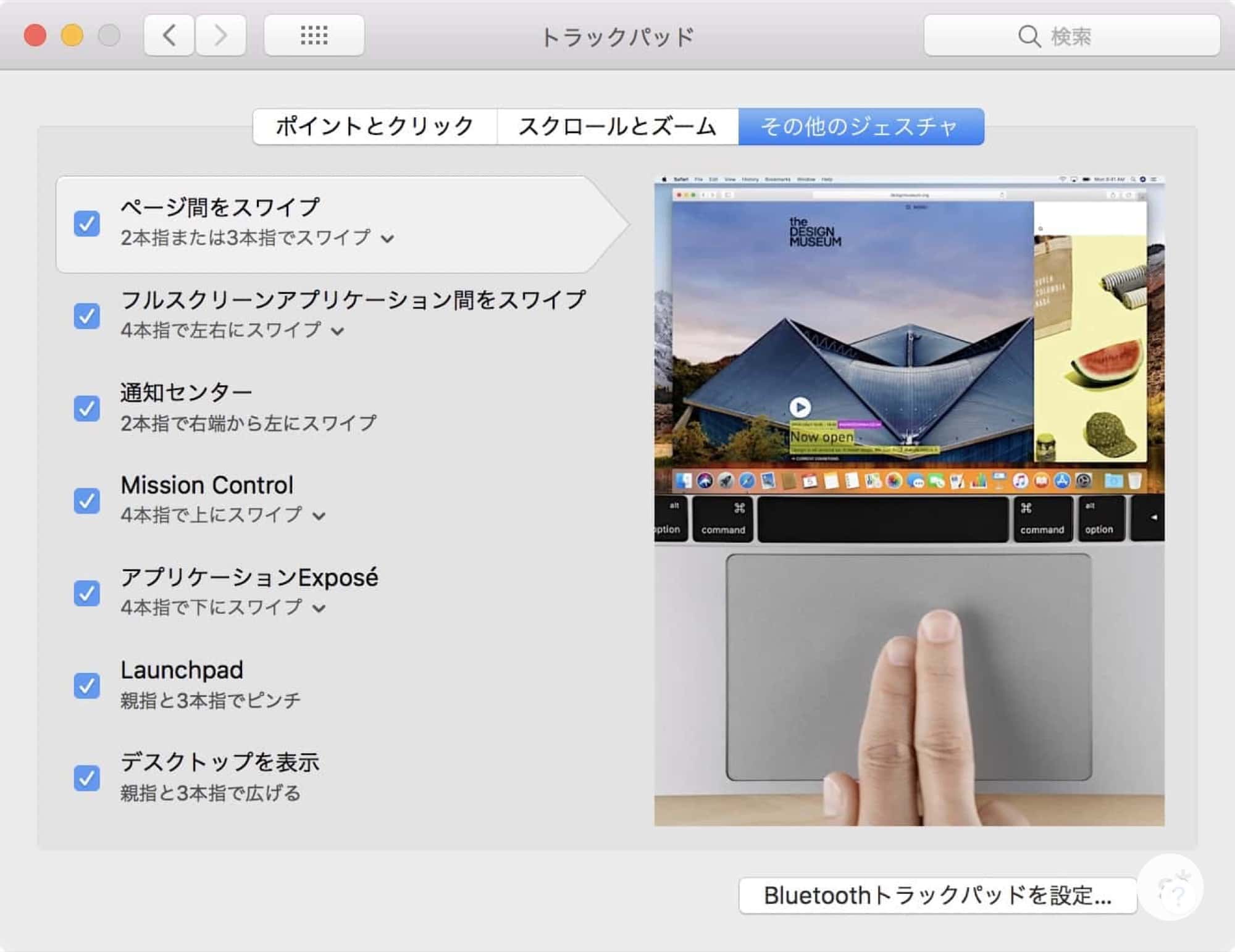Expand the Mission Control 4本指で上にスワイプ dropdown
Image resolution: width=1235 pixels, height=952 pixels.
click(x=222, y=515)
